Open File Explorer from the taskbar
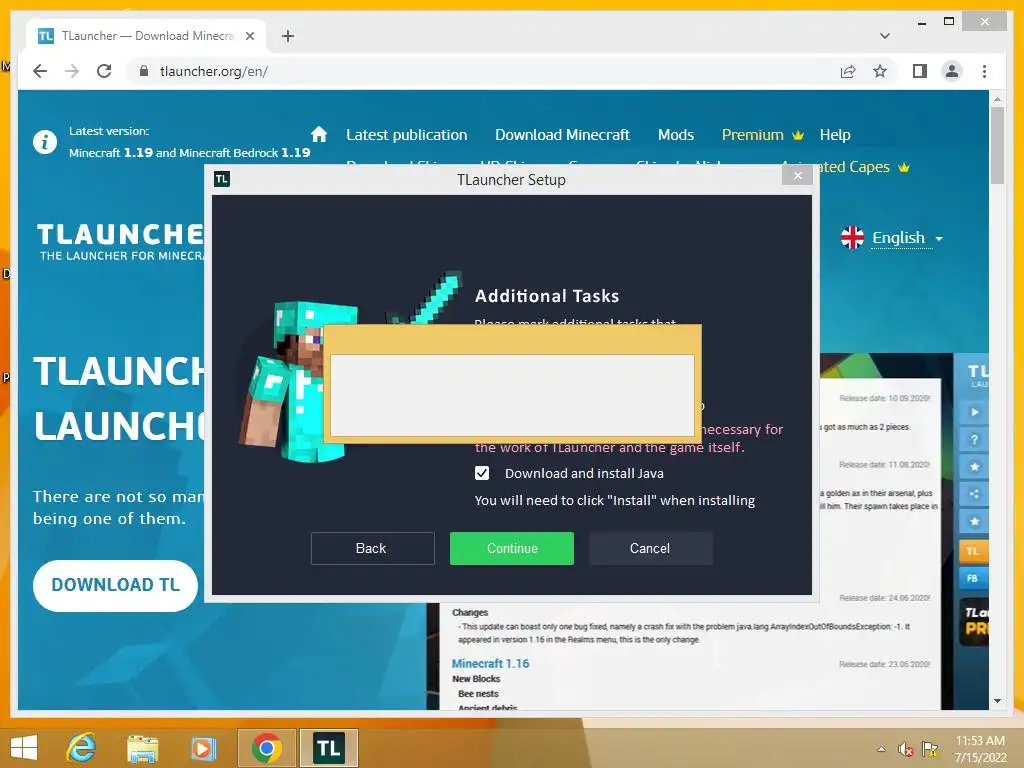 point(142,748)
